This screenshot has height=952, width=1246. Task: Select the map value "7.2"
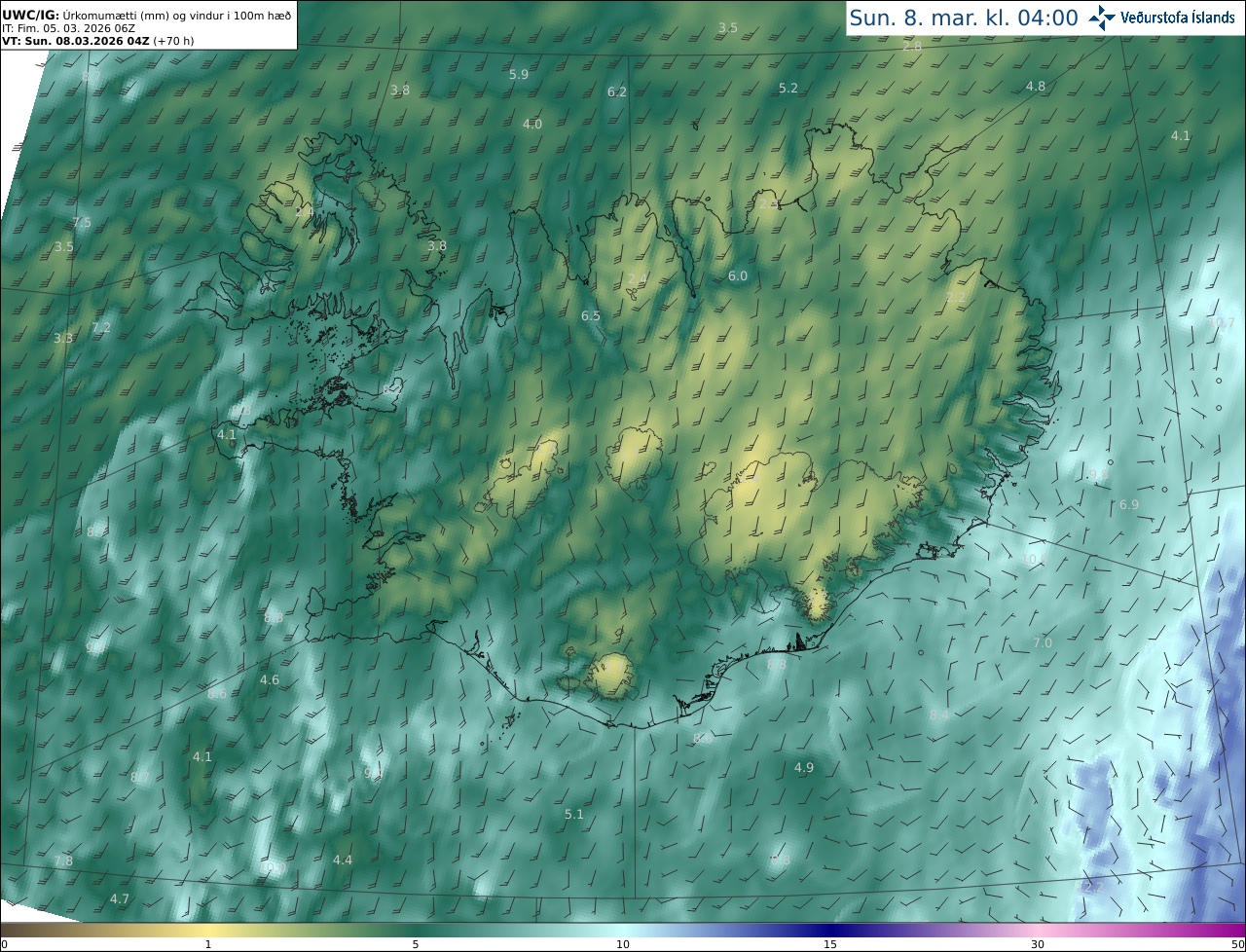pos(101,328)
